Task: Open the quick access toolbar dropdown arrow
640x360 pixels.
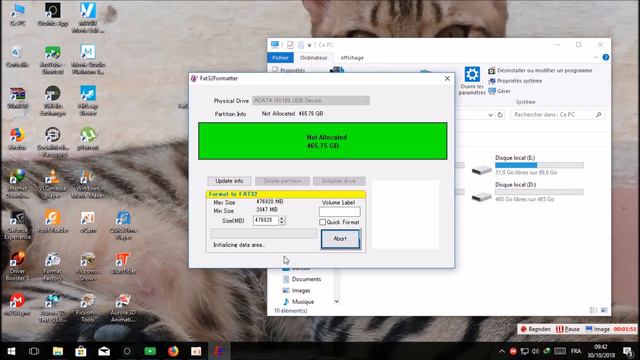Action: (x=309, y=45)
